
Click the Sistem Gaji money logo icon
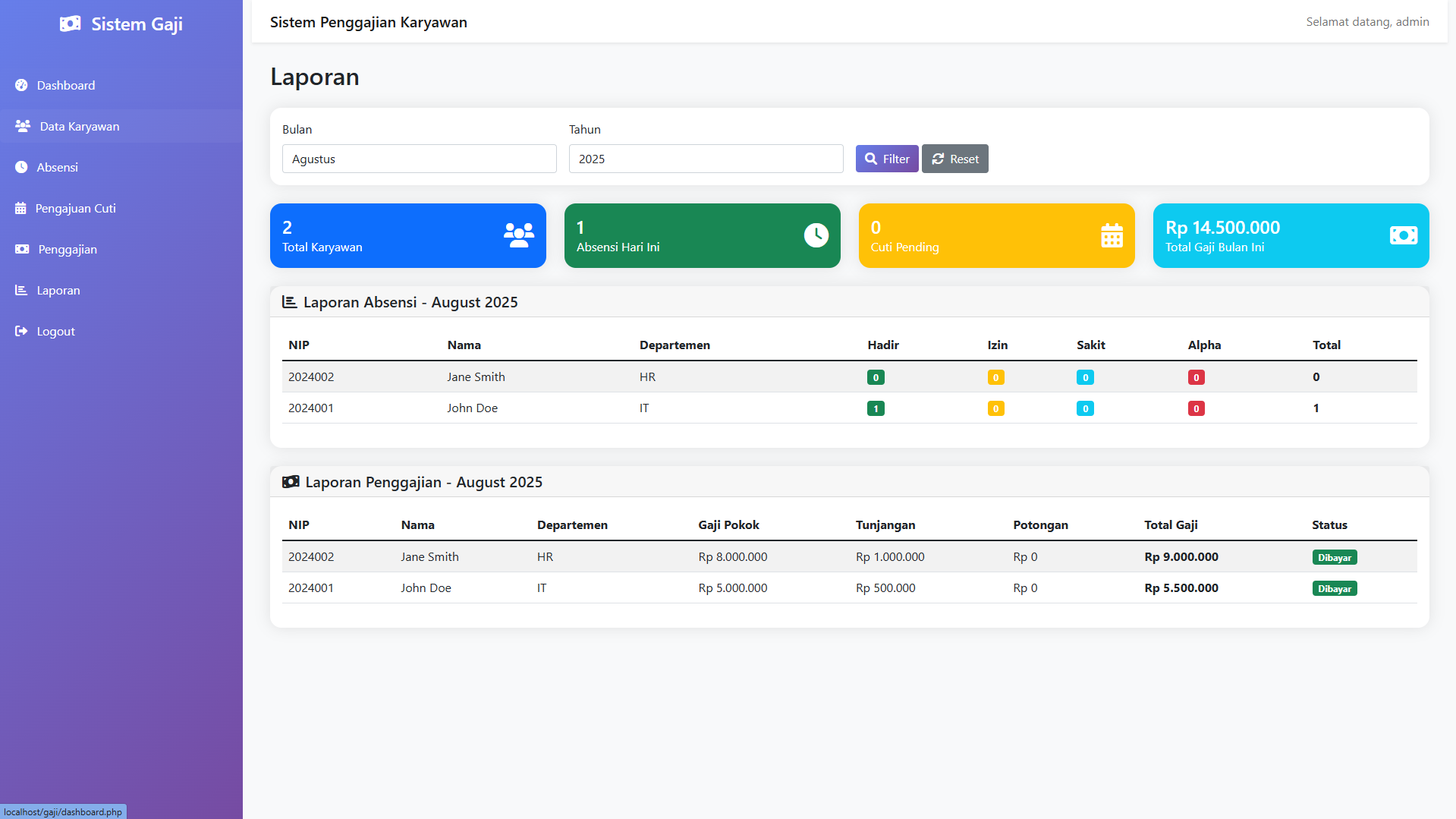click(70, 24)
